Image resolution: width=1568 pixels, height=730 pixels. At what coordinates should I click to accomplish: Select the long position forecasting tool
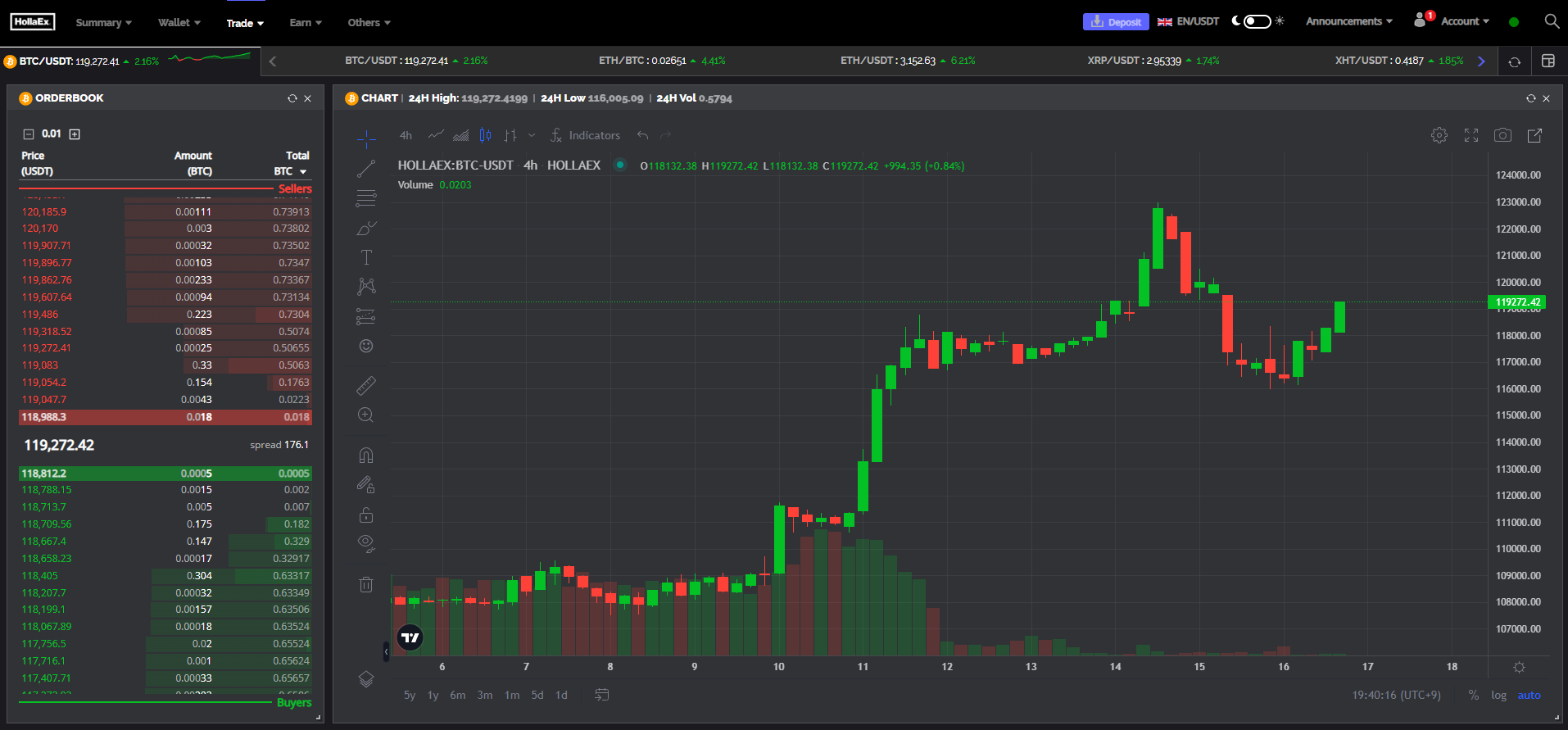[366, 316]
